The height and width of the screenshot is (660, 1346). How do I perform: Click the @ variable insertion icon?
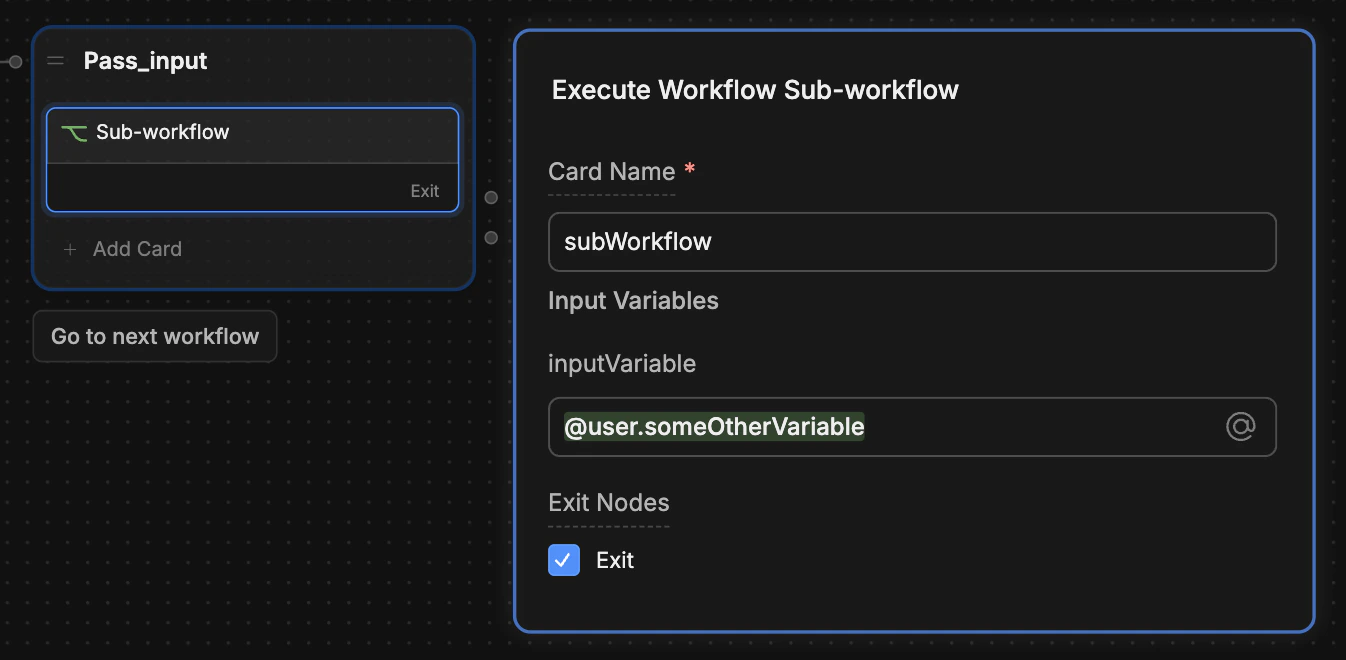tap(1240, 426)
